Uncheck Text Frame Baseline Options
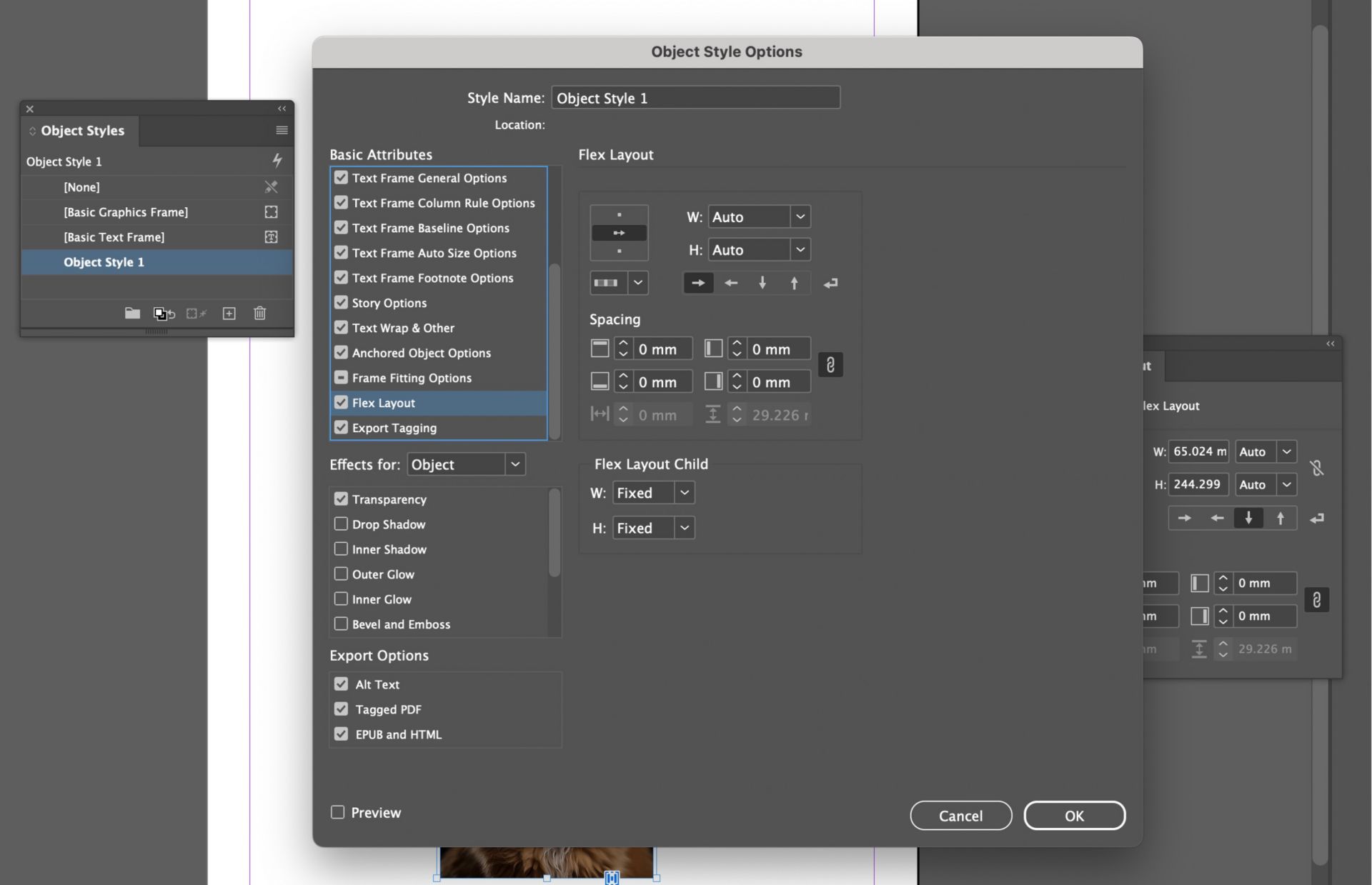Image resolution: width=1372 pixels, height=885 pixels. (x=342, y=227)
